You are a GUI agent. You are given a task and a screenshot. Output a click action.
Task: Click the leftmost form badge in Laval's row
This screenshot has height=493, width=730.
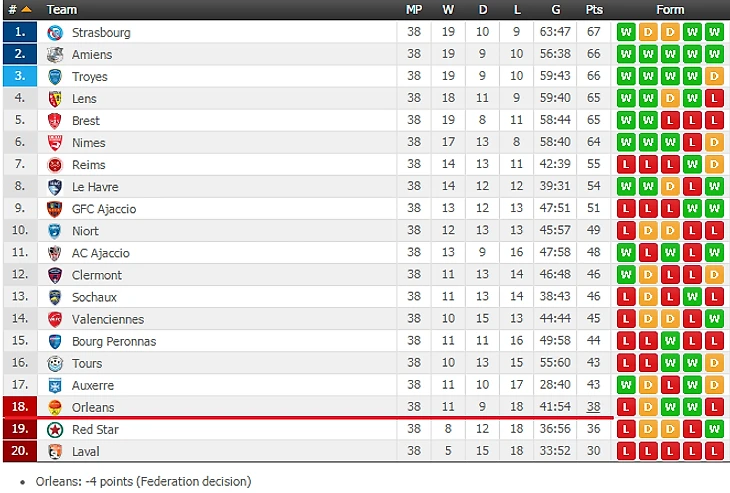tap(626, 451)
